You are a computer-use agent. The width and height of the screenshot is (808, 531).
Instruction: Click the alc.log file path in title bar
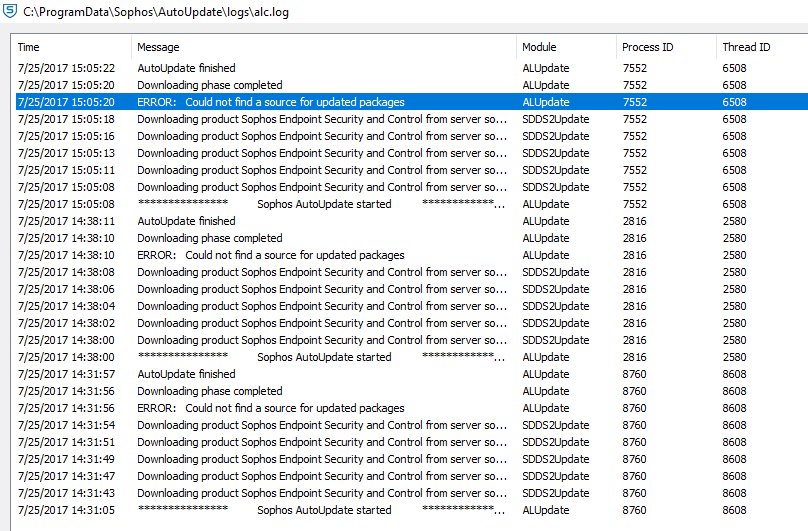point(156,12)
